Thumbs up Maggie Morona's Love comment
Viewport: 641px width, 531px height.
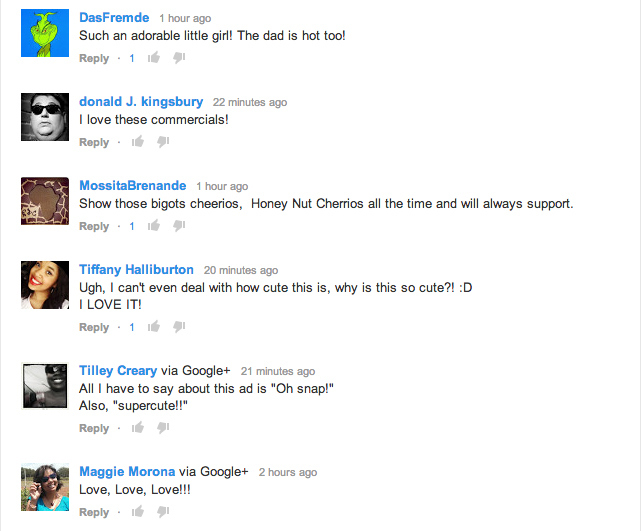point(138,511)
